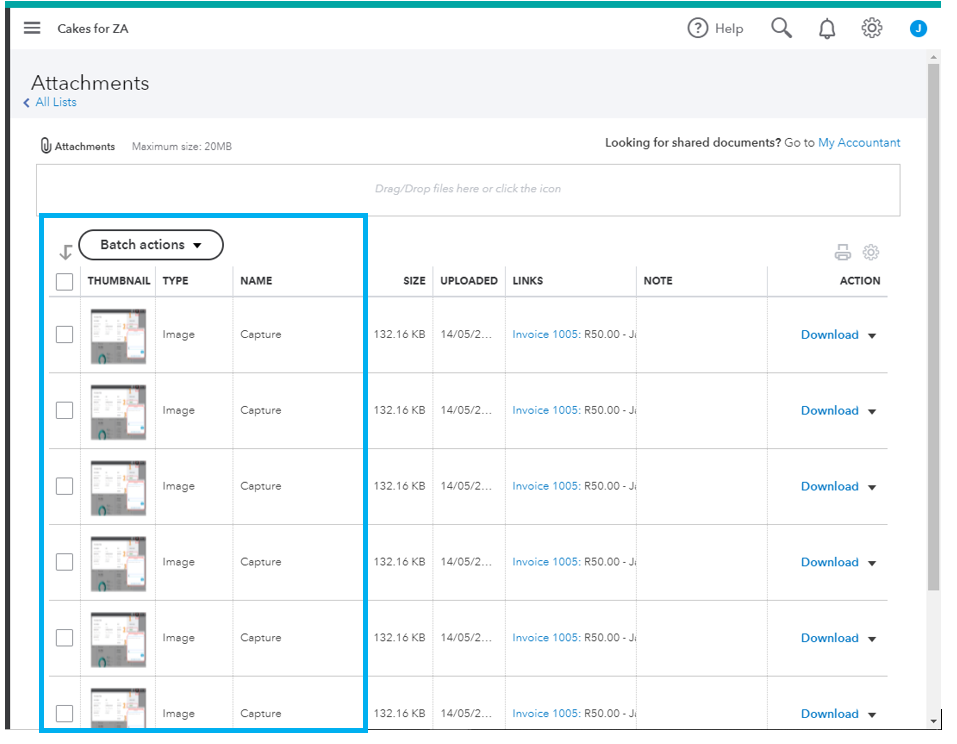
Task: Open search with the magnifying glass icon
Action: [x=781, y=28]
